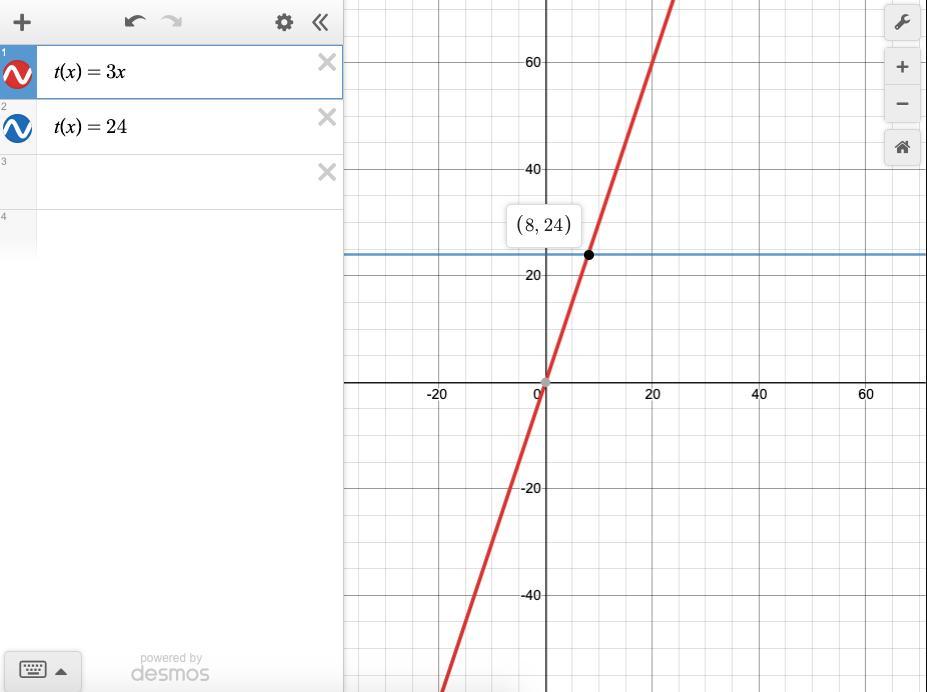This screenshot has height=692, width=927.
Task: Expand keyboard panel arrow
Action: coord(61,671)
